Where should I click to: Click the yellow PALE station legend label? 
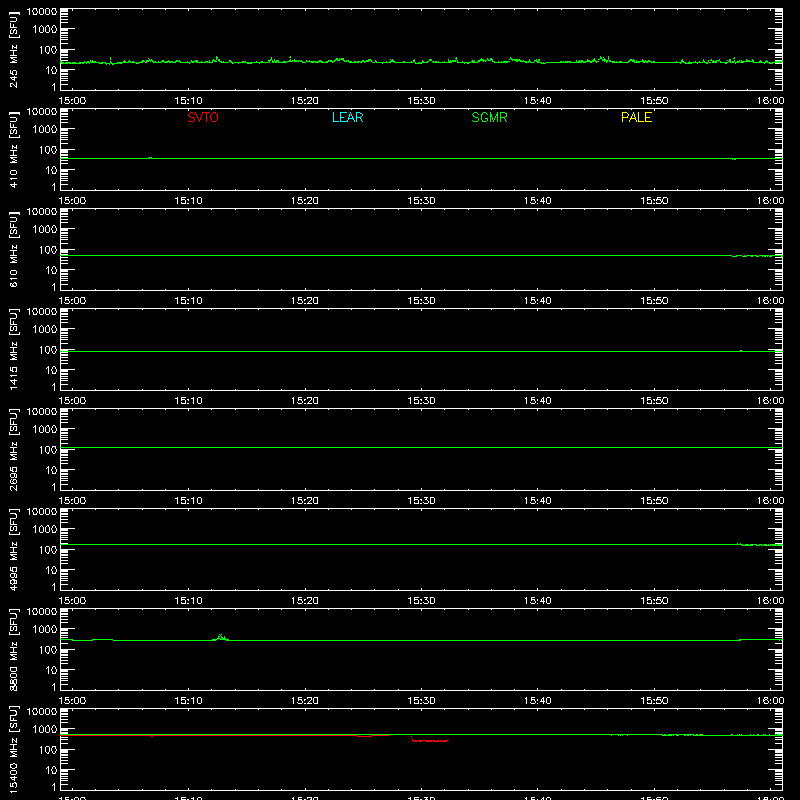click(636, 117)
